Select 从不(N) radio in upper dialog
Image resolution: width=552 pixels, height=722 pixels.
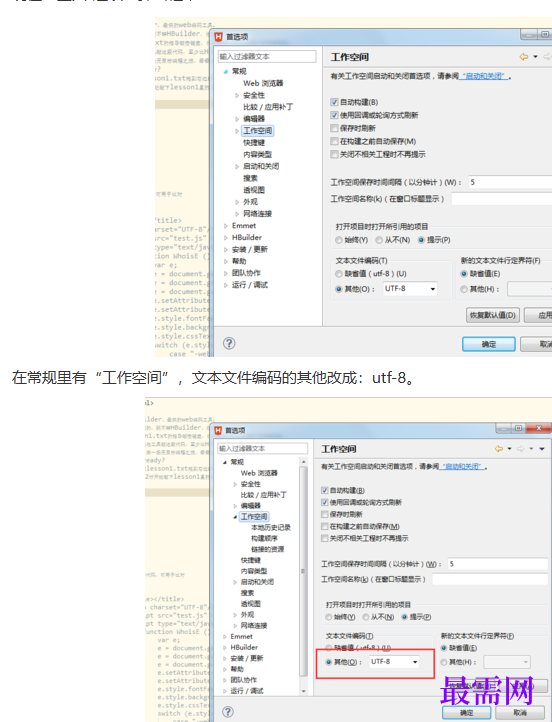coord(379,240)
